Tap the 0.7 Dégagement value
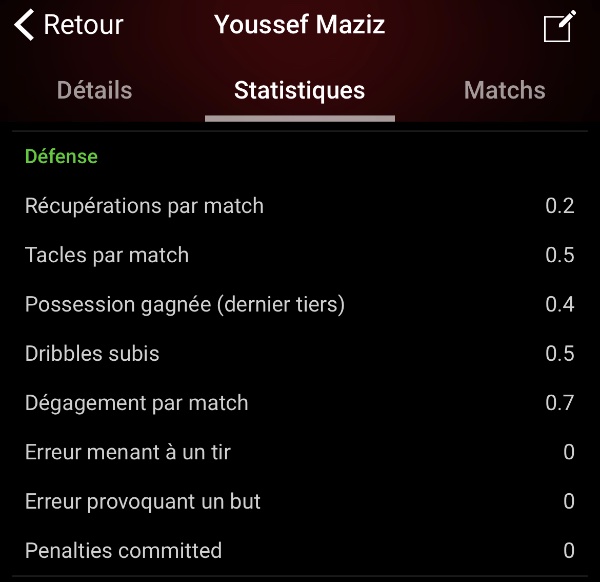The width and height of the screenshot is (600, 582). pyautogui.click(x=560, y=403)
